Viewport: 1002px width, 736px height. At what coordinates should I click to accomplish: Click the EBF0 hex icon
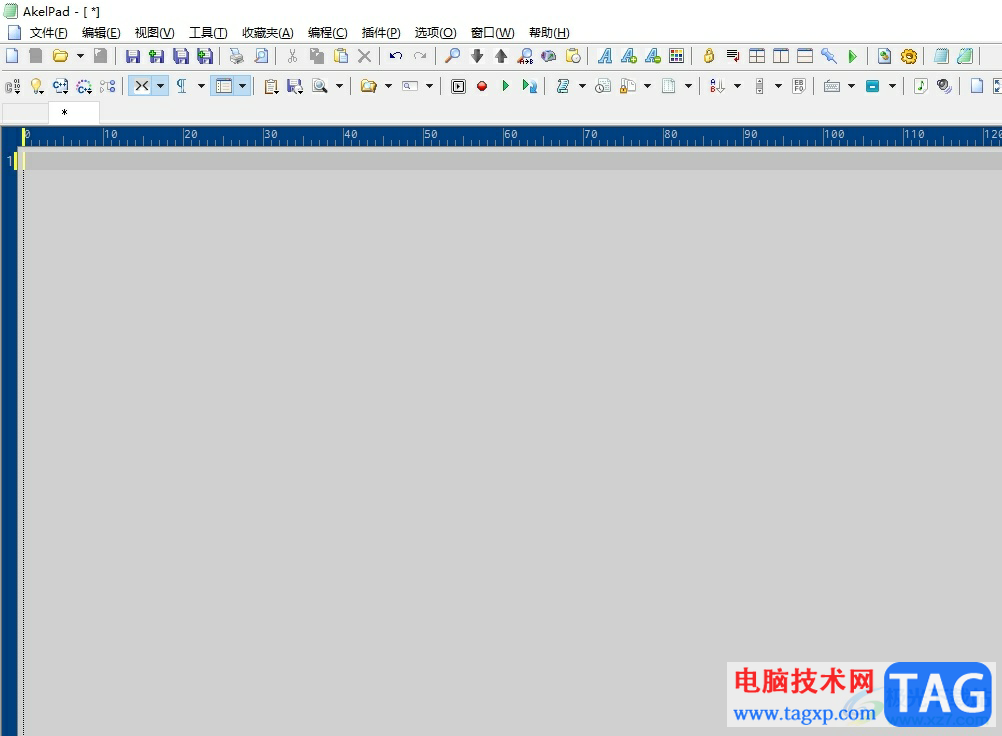(x=799, y=86)
